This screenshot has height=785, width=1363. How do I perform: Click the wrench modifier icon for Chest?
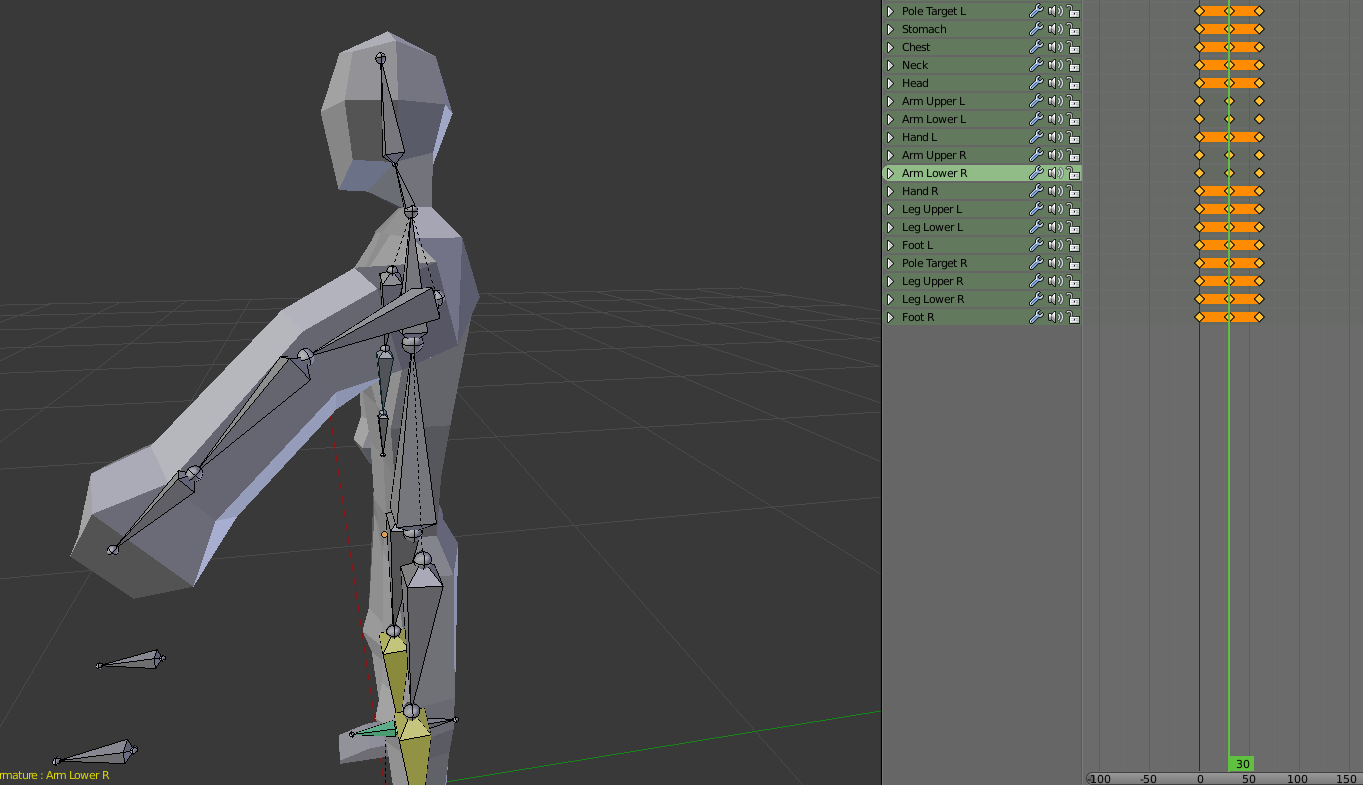1036,47
